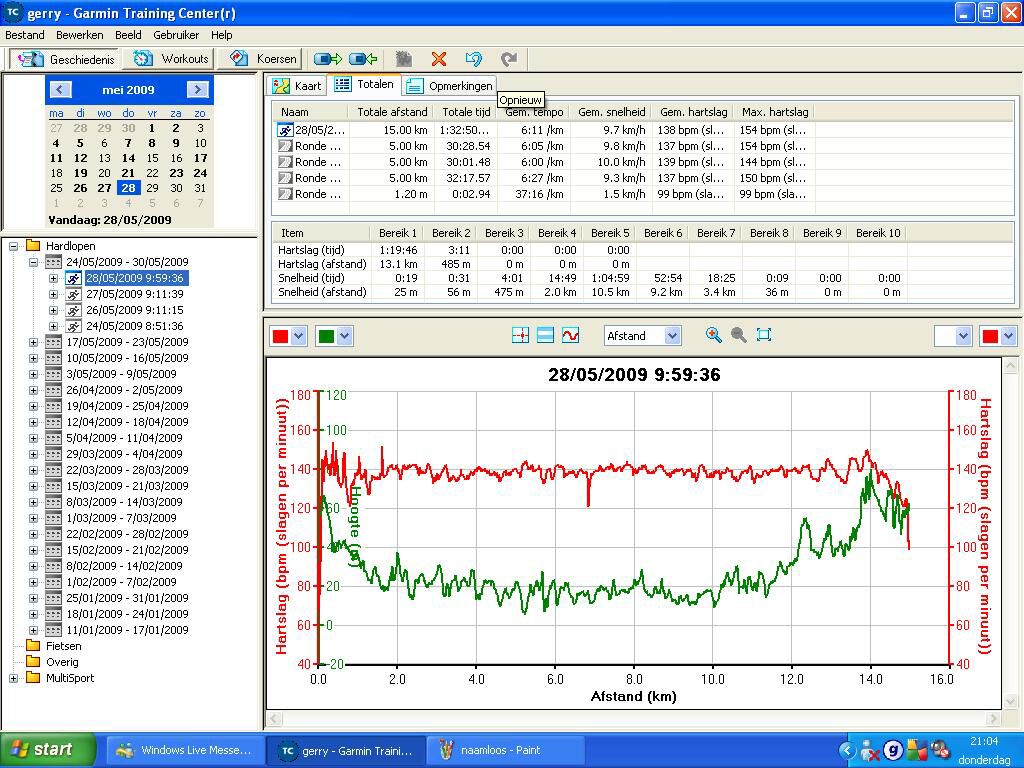Expand the 26/05/2009 9:11:15 activity node

point(54,310)
